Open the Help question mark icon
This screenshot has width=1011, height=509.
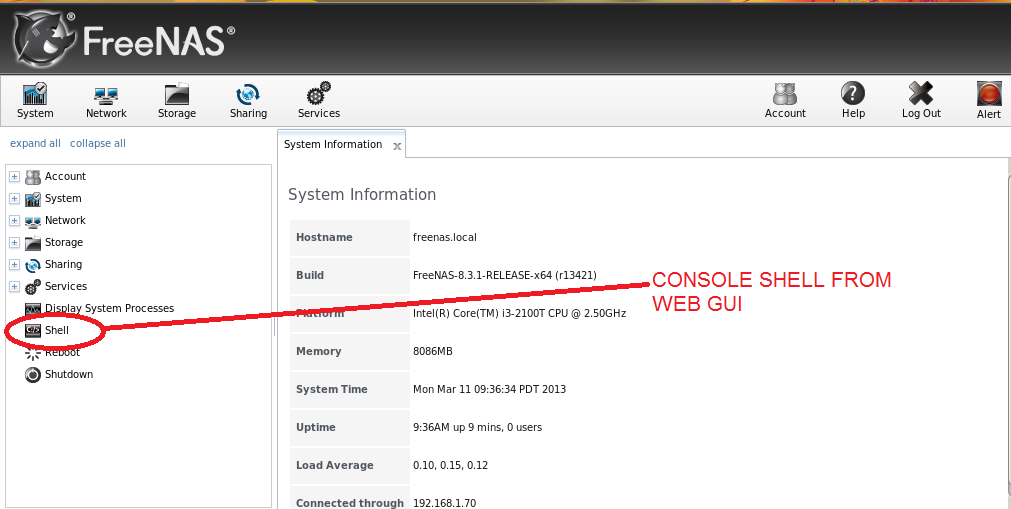[853, 94]
